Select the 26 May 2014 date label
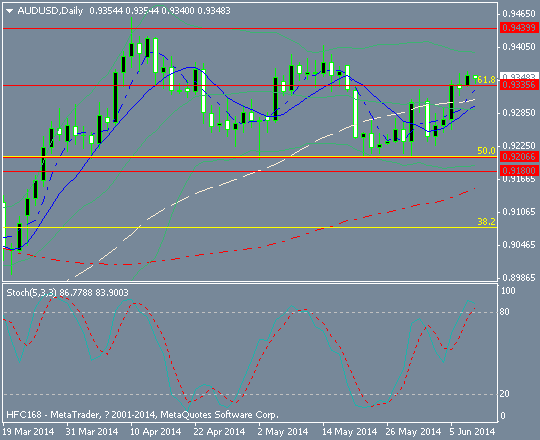 [x=413, y=432]
